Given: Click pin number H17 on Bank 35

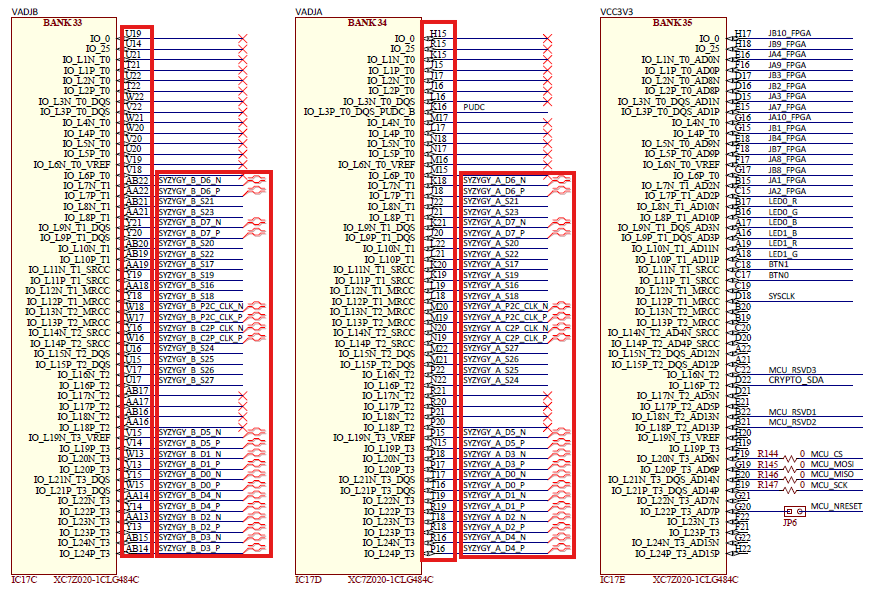Looking at the screenshot, I should (743, 34).
